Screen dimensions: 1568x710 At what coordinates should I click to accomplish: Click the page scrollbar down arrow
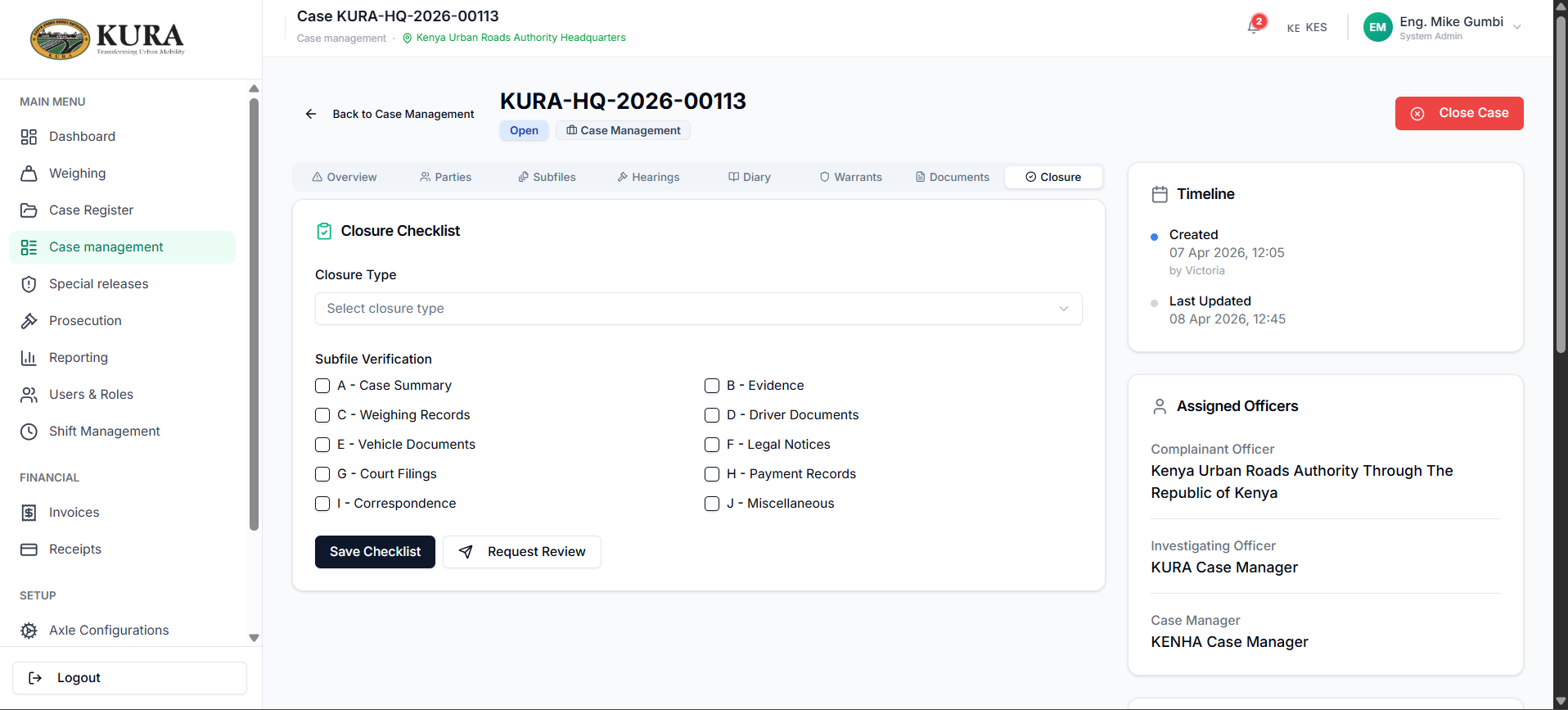pyautogui.click(x=1561, y=702)
